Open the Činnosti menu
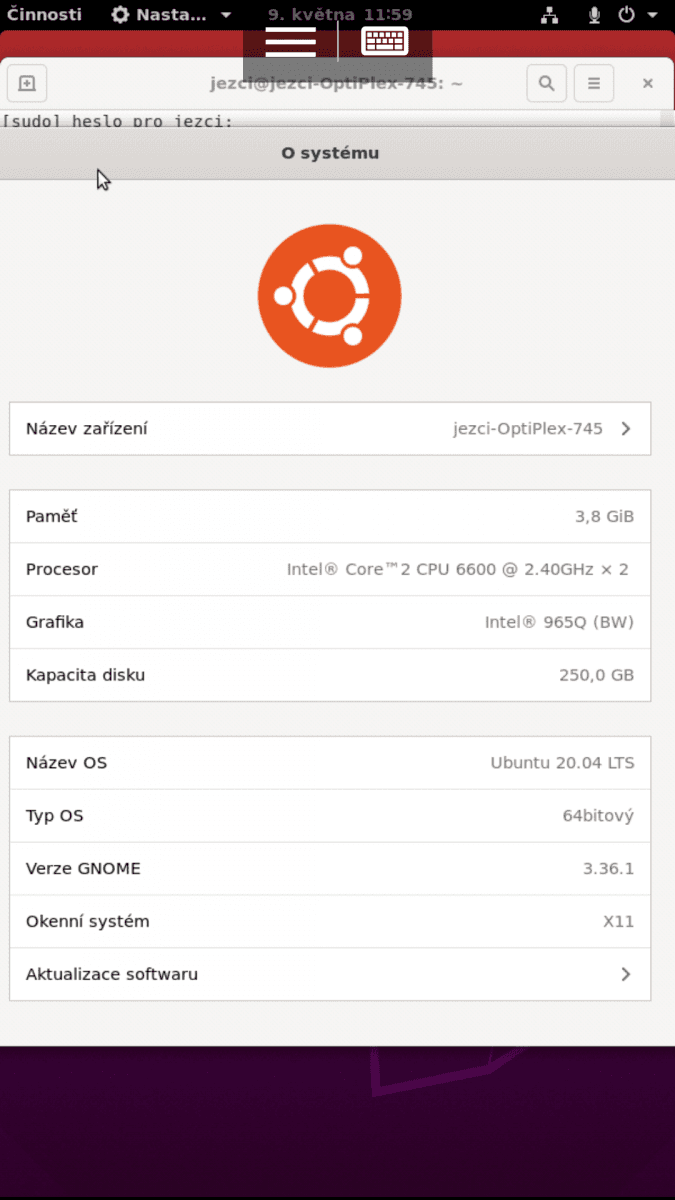Viewport: 675px width, 1200px height. tap(44, 15)
